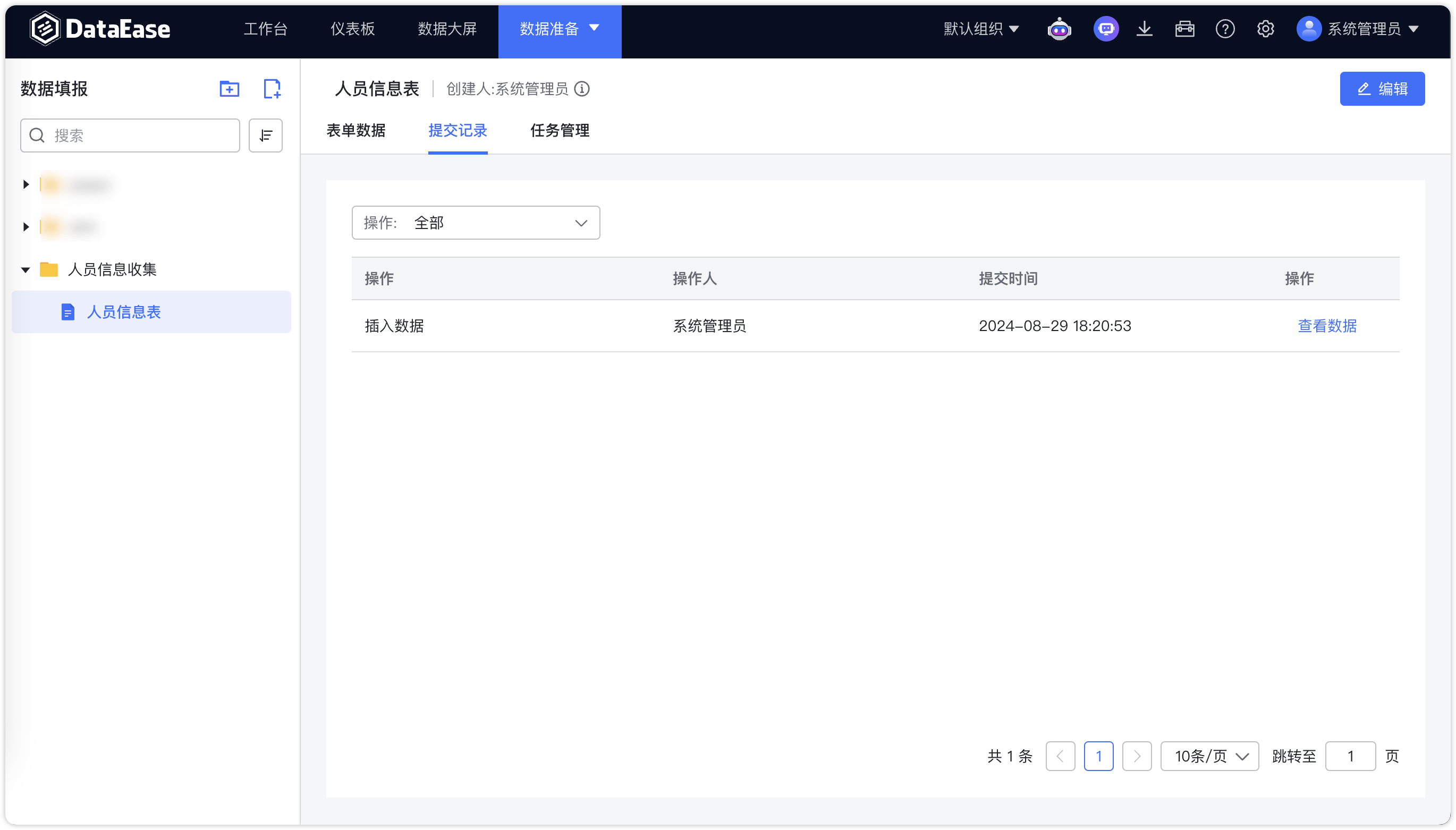This screenshot has width=1456, height=830.
Task: Select page 1 in pagination
Action: coord(1098,756)
